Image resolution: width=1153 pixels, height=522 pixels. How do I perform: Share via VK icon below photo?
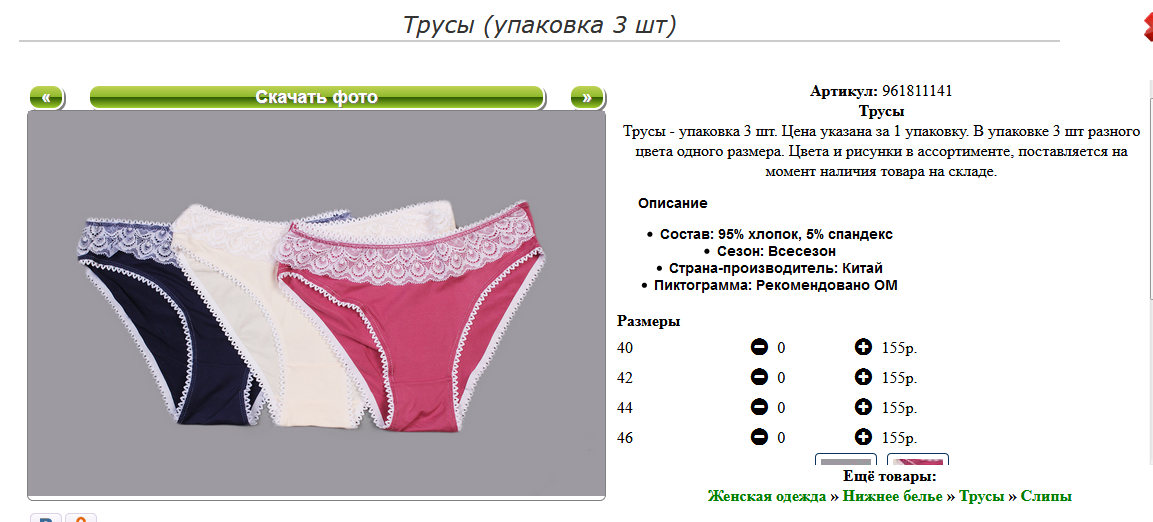[x=46, y=518]
